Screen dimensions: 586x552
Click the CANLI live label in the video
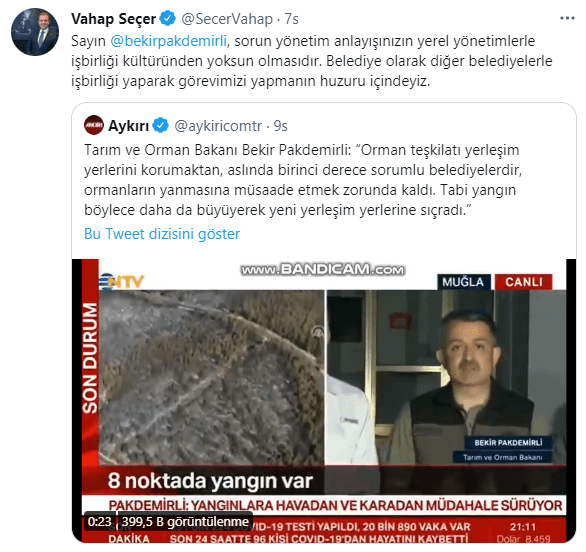click(x=523, y=282)
